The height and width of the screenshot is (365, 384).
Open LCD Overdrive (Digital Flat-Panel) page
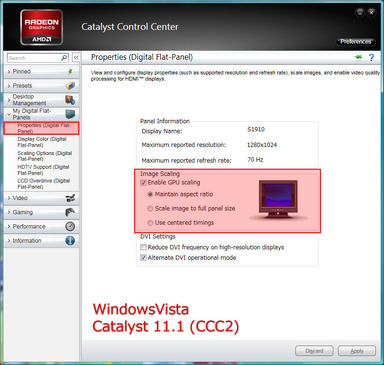click(44, 184)
